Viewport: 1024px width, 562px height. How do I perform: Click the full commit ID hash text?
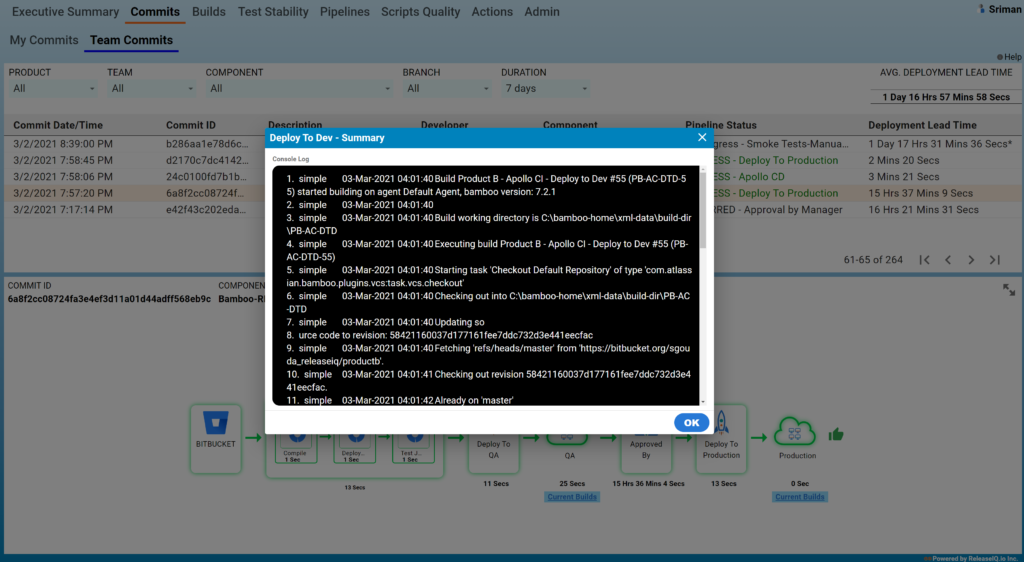click(109, 299)
